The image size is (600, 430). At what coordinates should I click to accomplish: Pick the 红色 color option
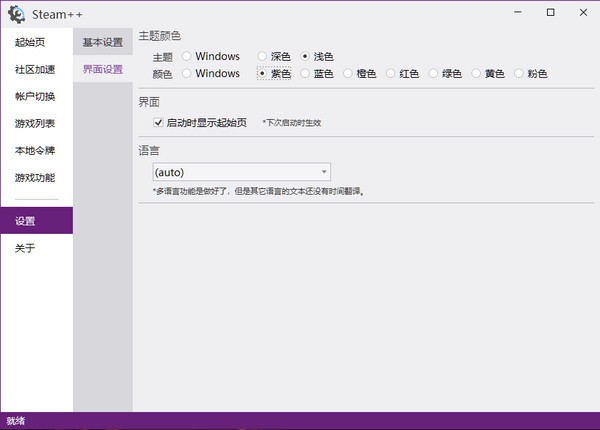pos(391,74)
